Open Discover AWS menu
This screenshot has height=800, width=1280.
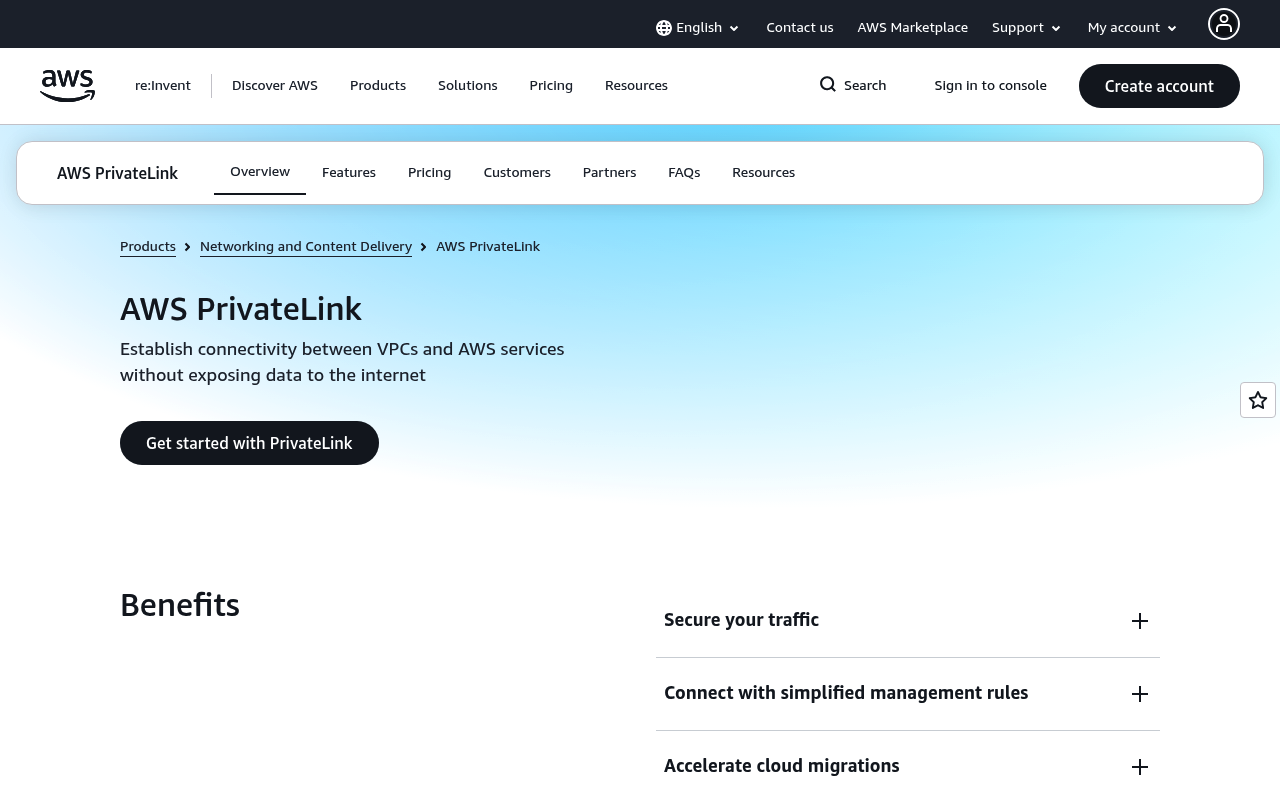(x=275, y=86)
